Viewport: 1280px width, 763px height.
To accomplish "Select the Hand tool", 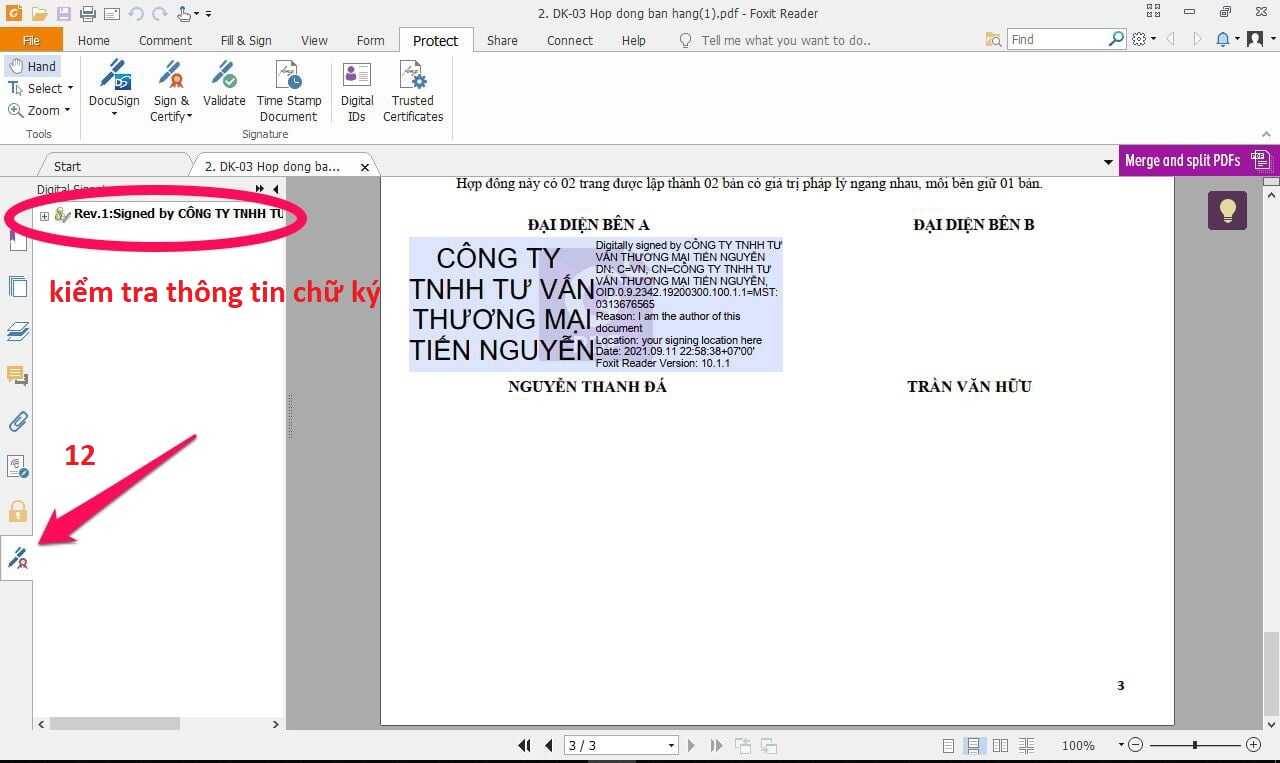I will pos(33,66).
